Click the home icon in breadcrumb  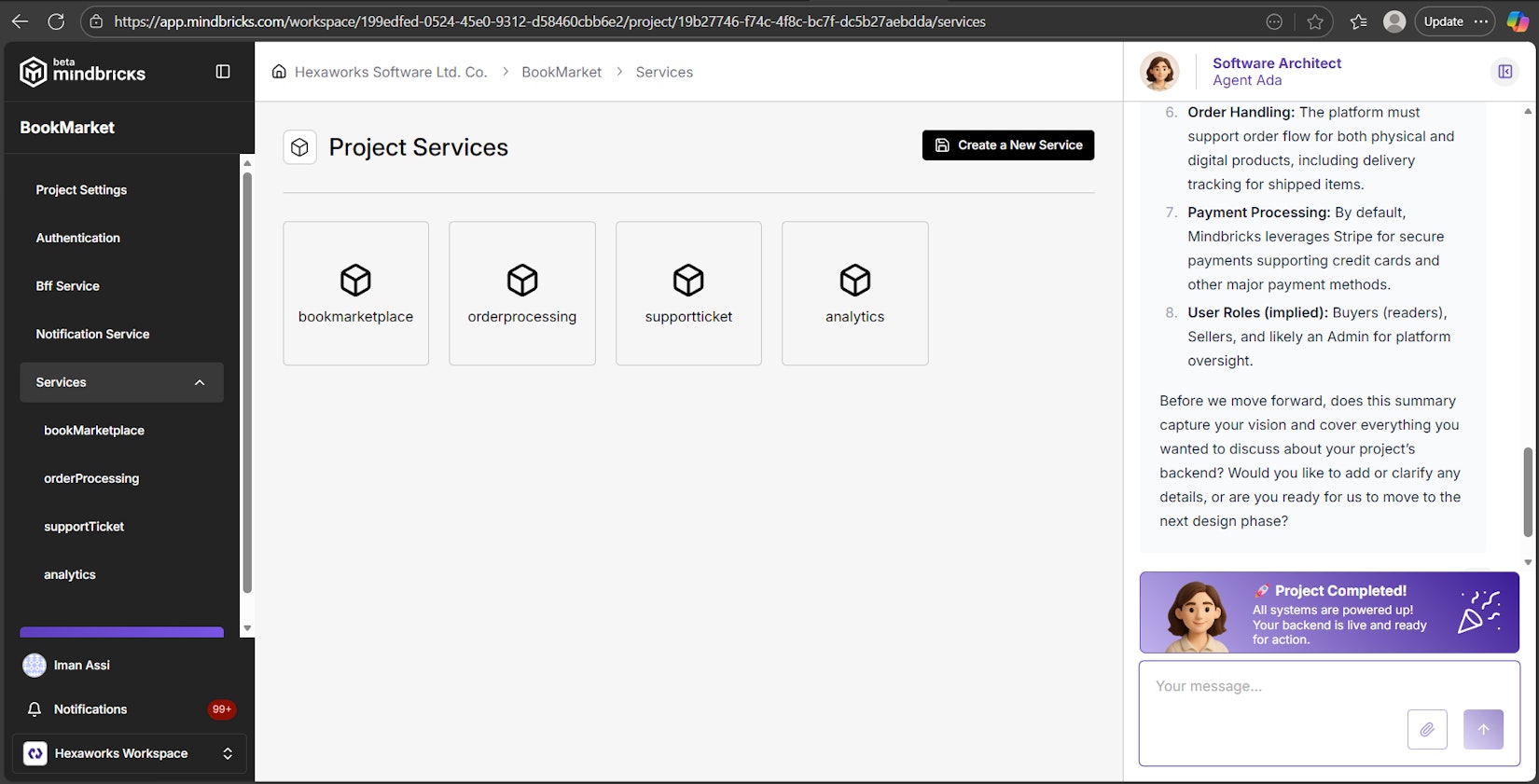279,72
